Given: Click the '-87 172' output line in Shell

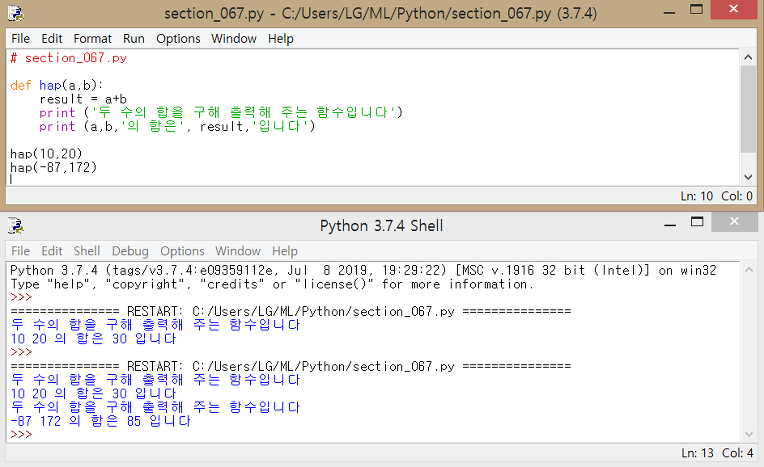Looking at the screenshot, I should 100,421.
